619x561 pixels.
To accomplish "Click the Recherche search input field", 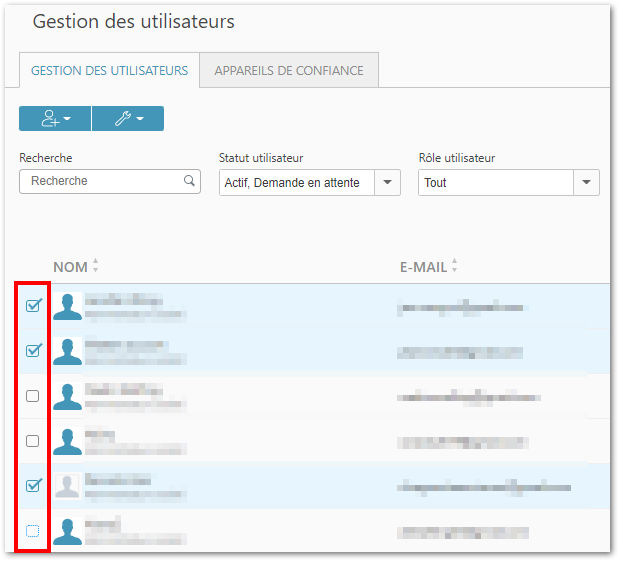I will 110,181.
